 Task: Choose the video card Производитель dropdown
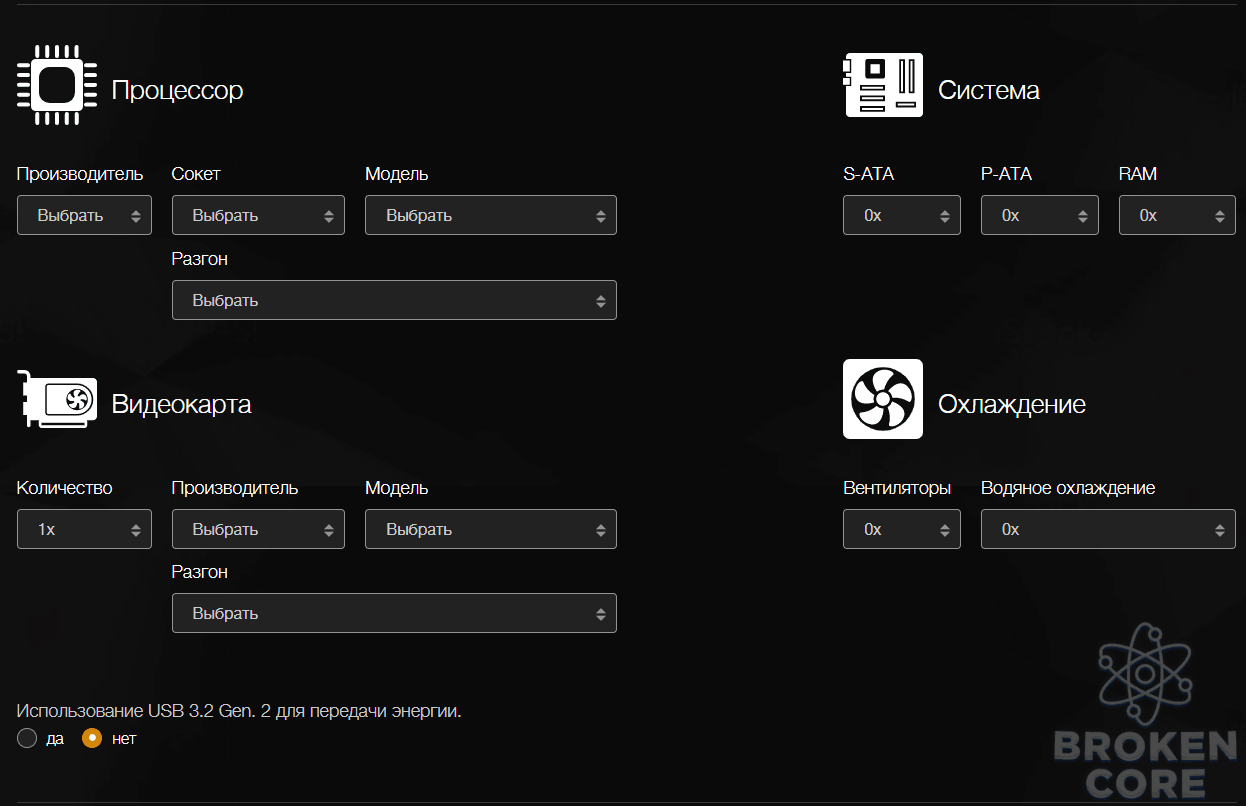pyautogui.click(x=258, y=529)
